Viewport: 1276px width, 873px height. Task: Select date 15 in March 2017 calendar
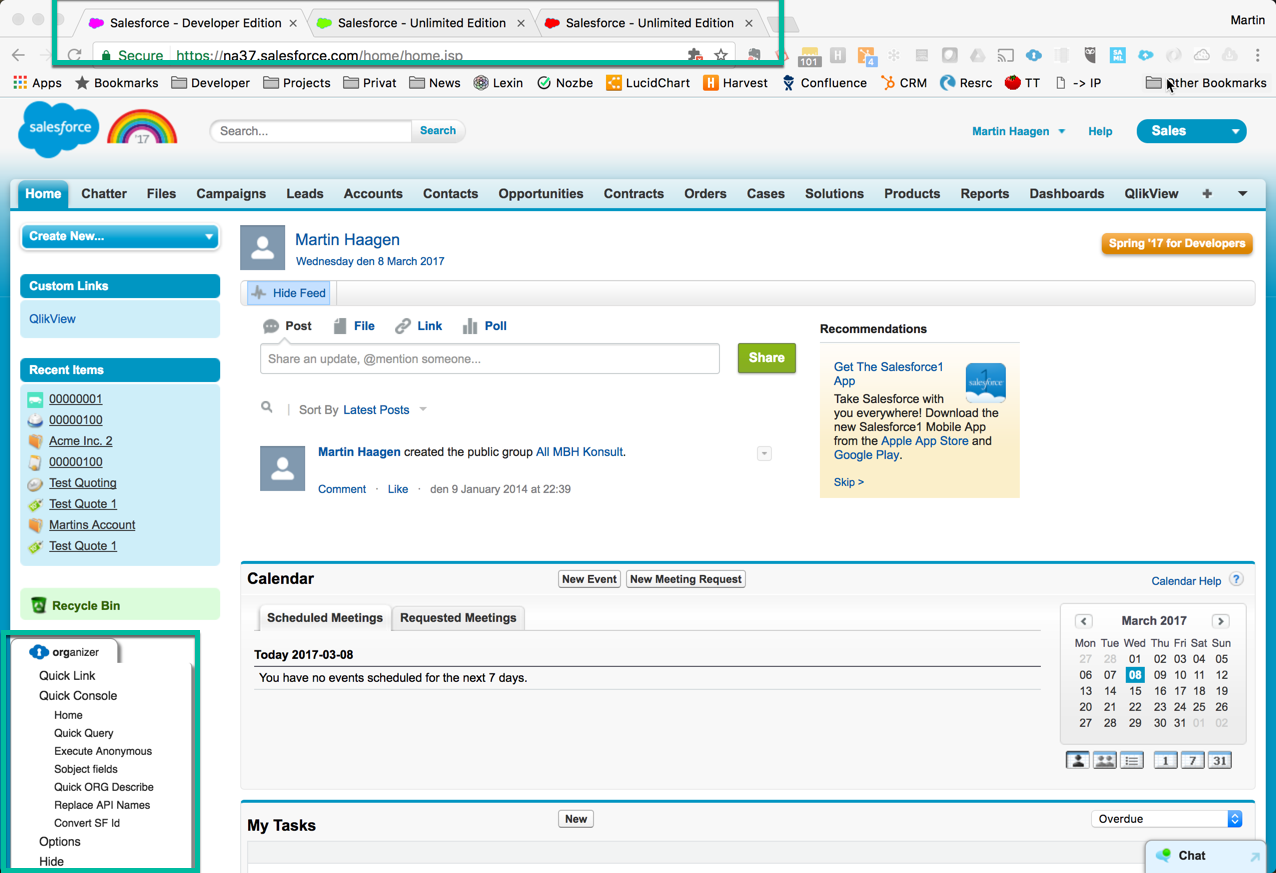coord(1135,691)
